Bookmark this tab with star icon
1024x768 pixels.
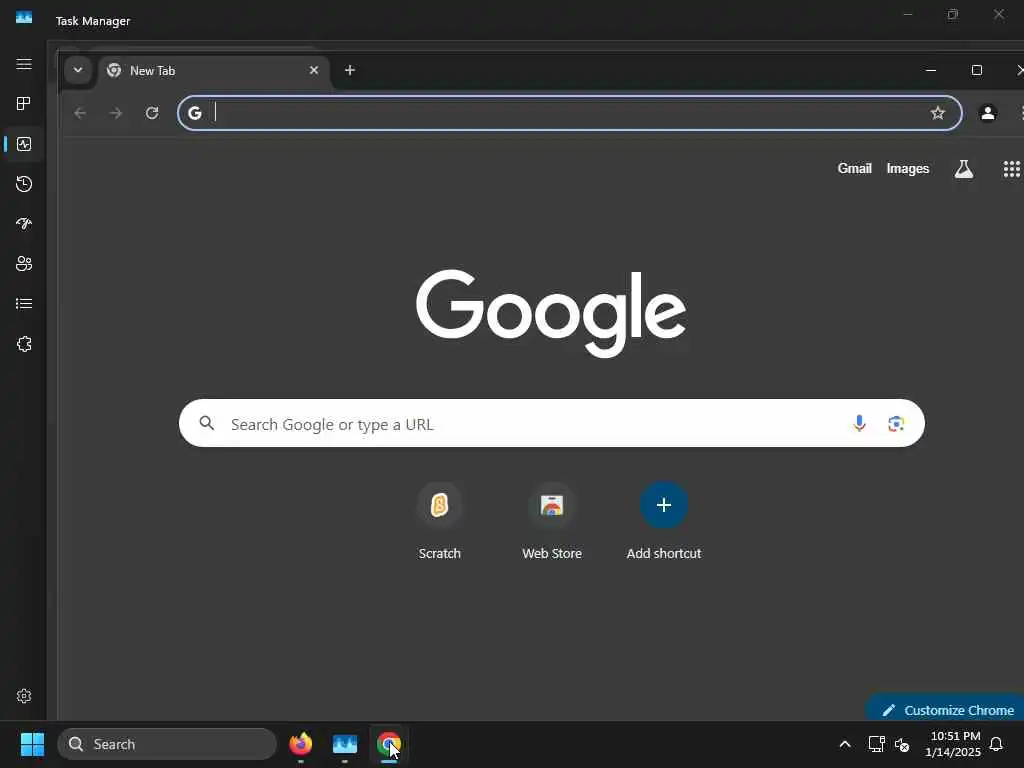pyautogui.click(x=938, y=113)
